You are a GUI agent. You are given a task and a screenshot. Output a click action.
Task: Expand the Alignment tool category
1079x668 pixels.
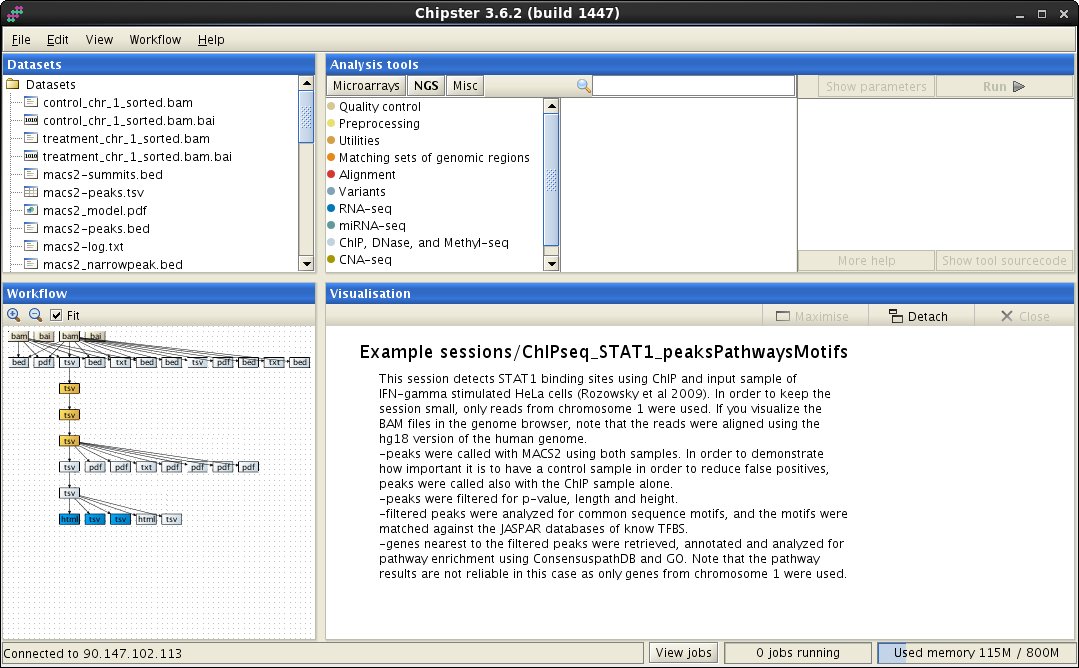[366, 175]
